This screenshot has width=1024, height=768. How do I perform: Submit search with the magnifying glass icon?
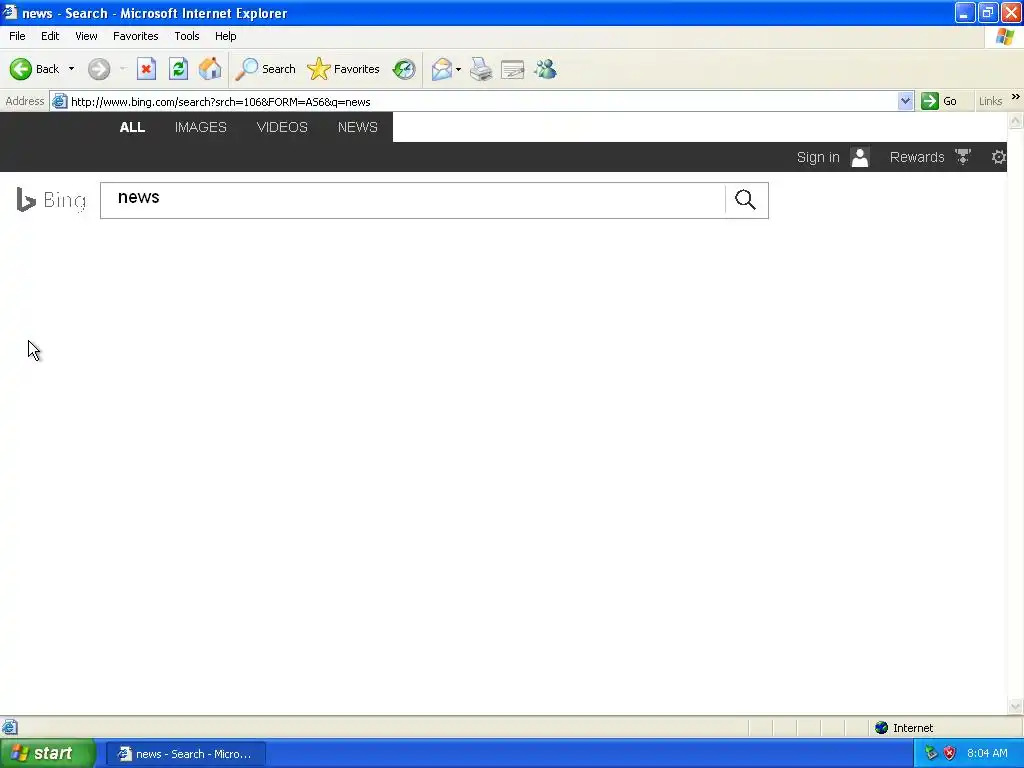pos(745,200)
